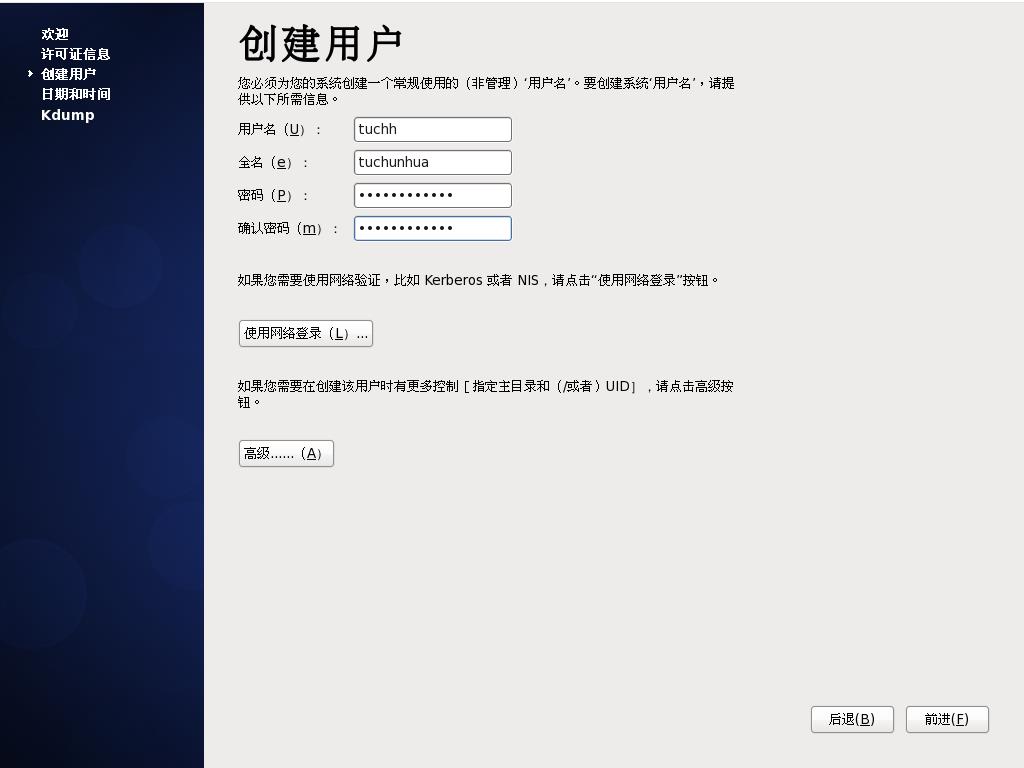
Task: Proceed with the 前进(F) forward button
Action: 947,719
